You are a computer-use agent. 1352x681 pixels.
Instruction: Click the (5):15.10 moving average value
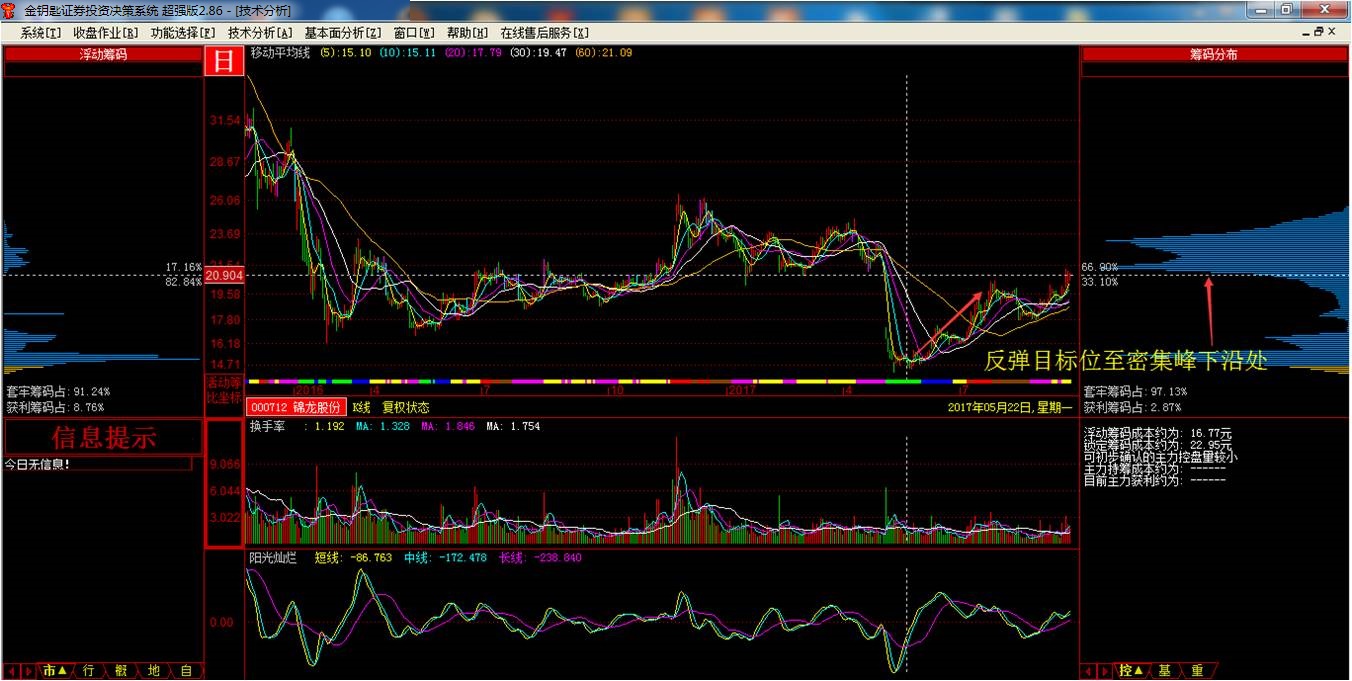coord(346,53)
